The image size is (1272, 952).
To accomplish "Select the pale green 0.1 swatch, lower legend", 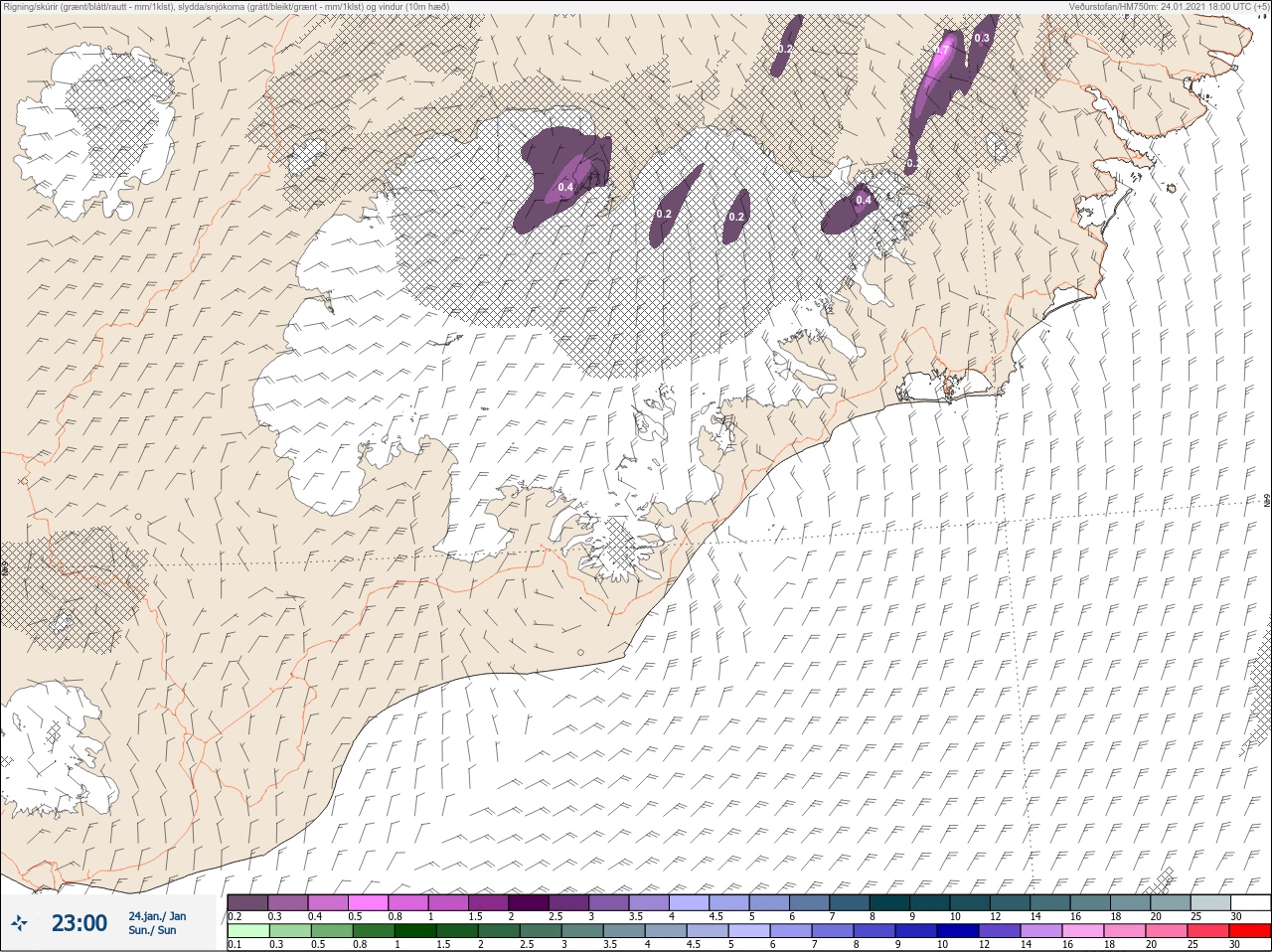I will point(247,931).
